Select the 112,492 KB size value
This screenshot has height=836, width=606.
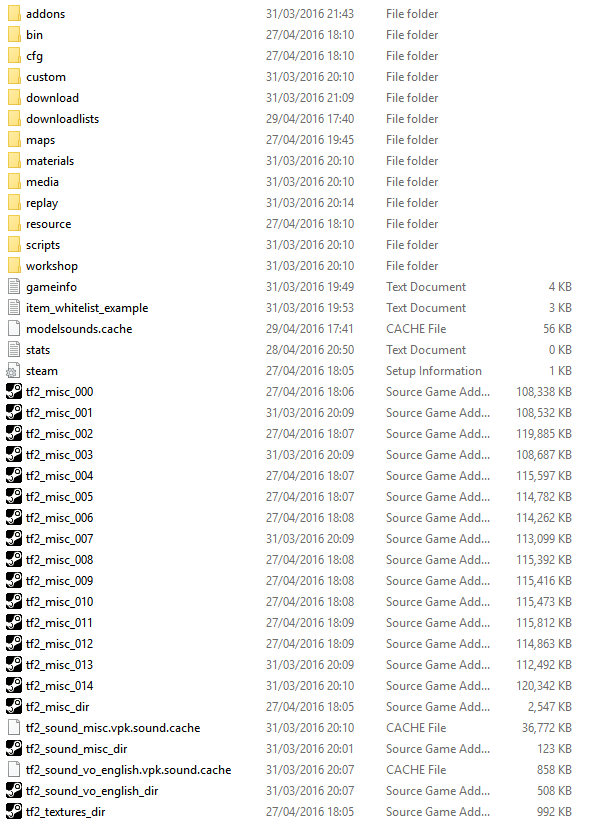pos(544,665)
